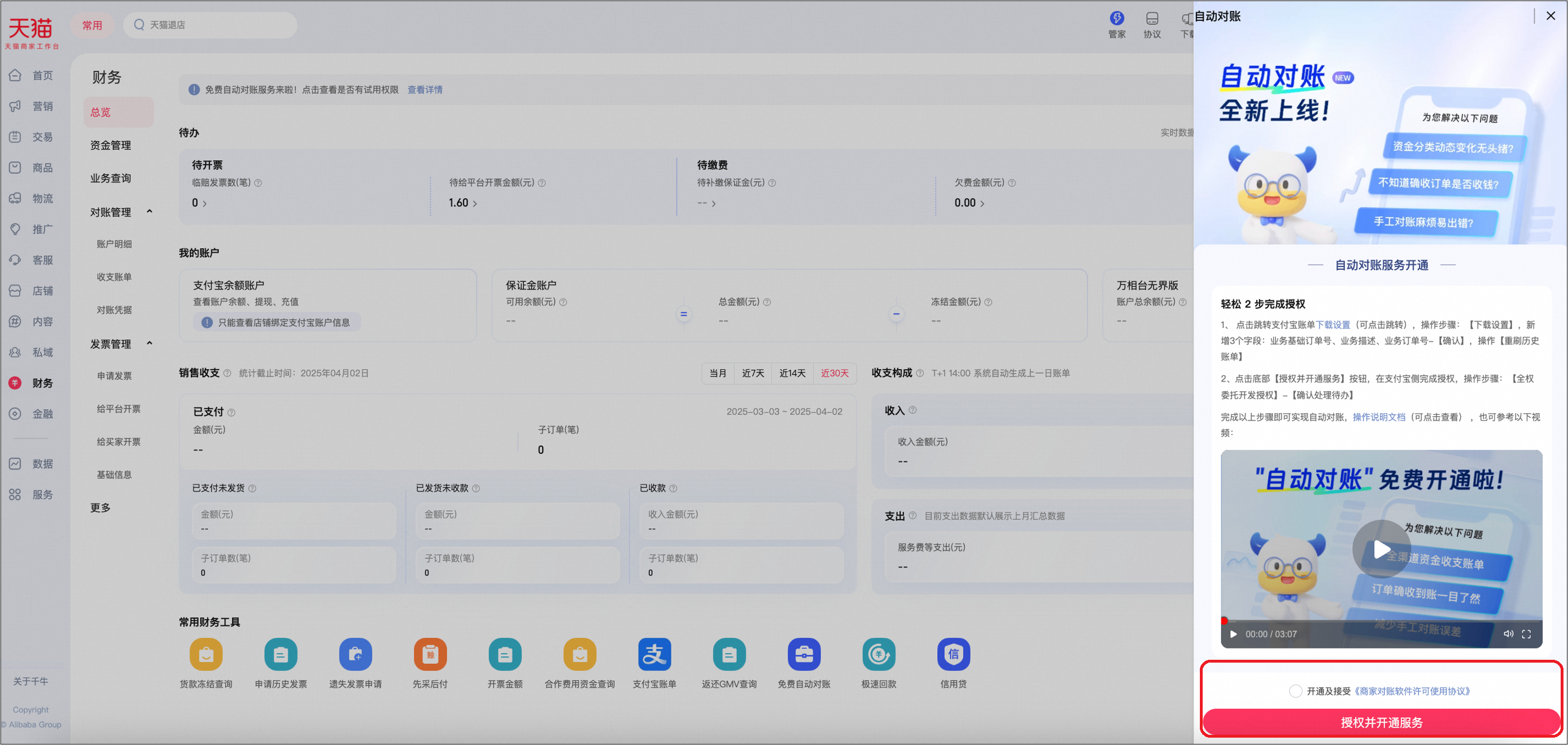Click the 协议 icon in top bar
The width and height of the screenshot is (1568, 745).
pyautogui.click(x=1152, y=18)
